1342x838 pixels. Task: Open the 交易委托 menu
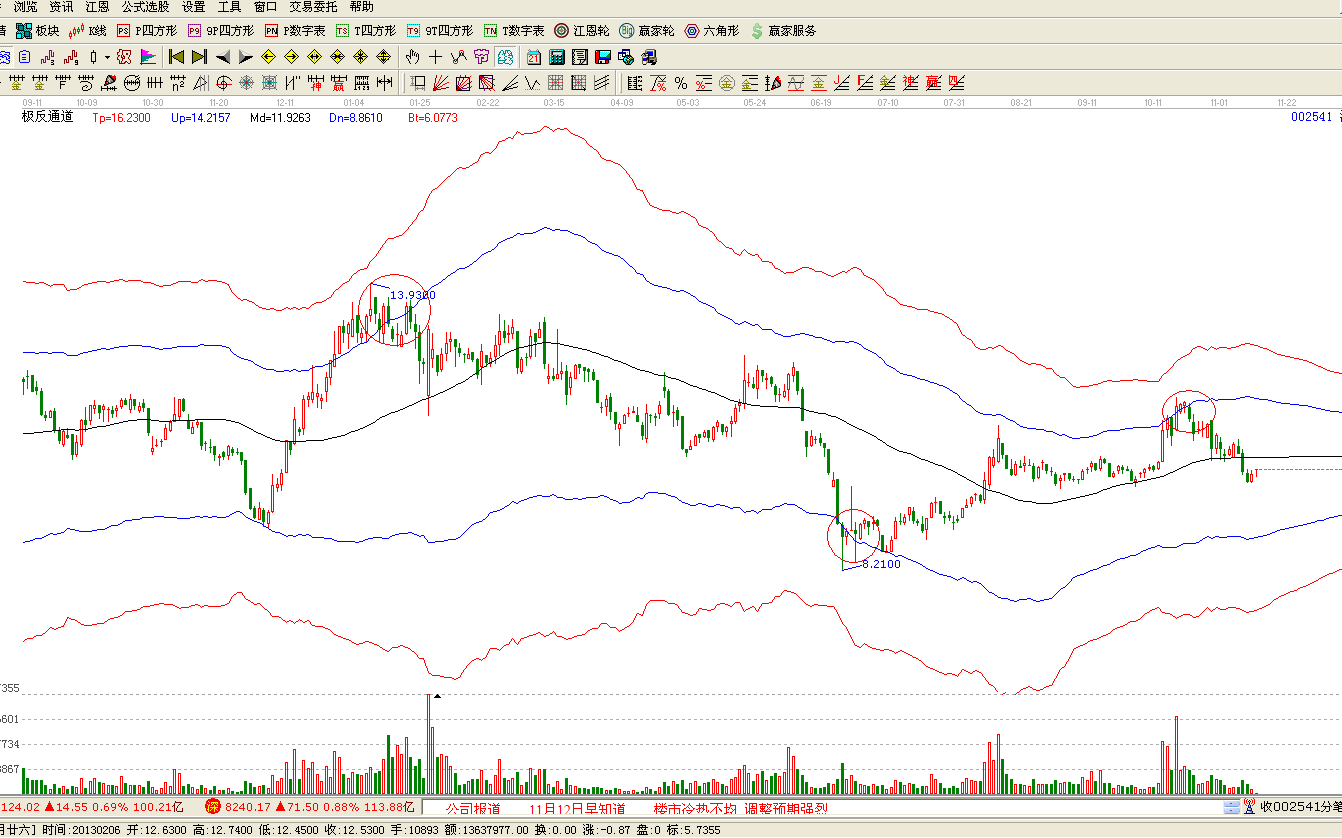click(x=313, y=7)
